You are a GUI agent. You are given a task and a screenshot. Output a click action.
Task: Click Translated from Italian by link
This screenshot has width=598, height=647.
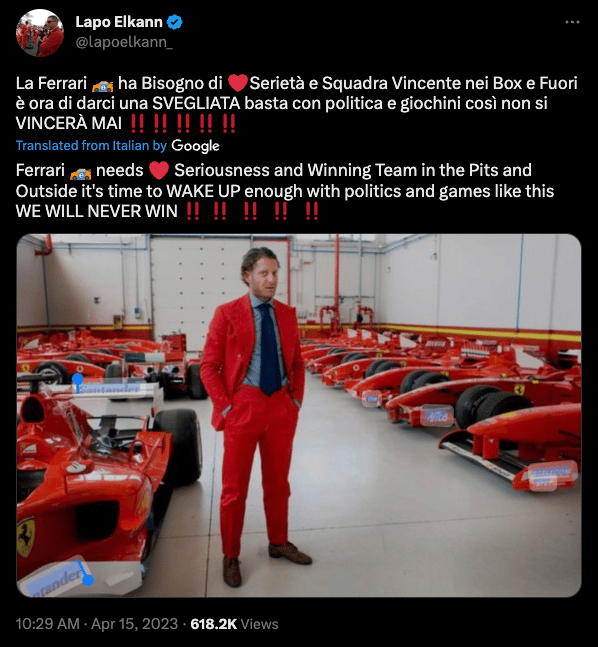click(91, 145)
